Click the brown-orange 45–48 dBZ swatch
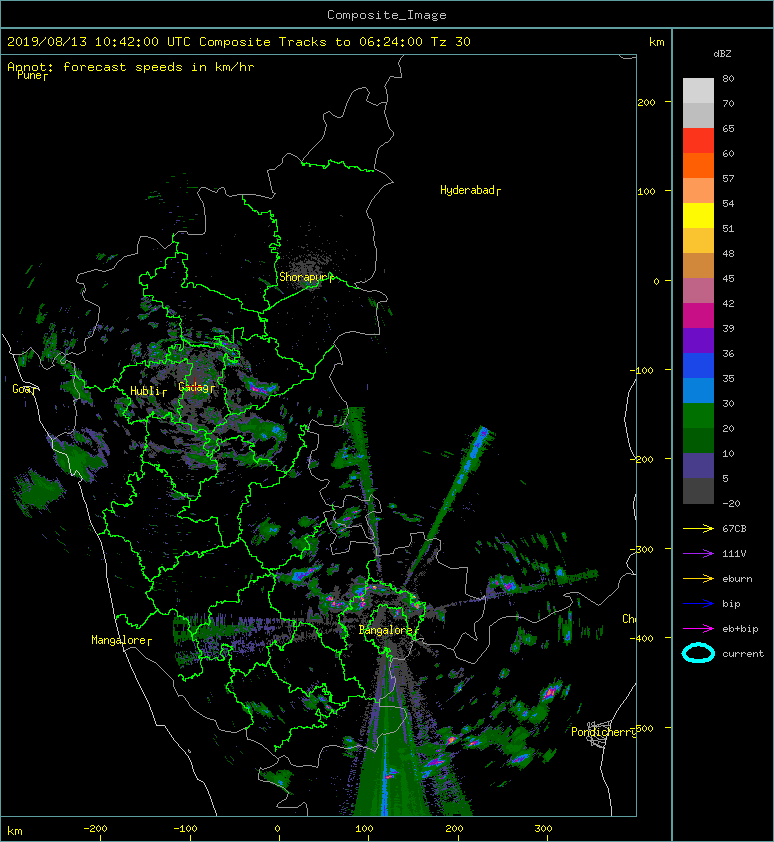 (x=698, y=265)
